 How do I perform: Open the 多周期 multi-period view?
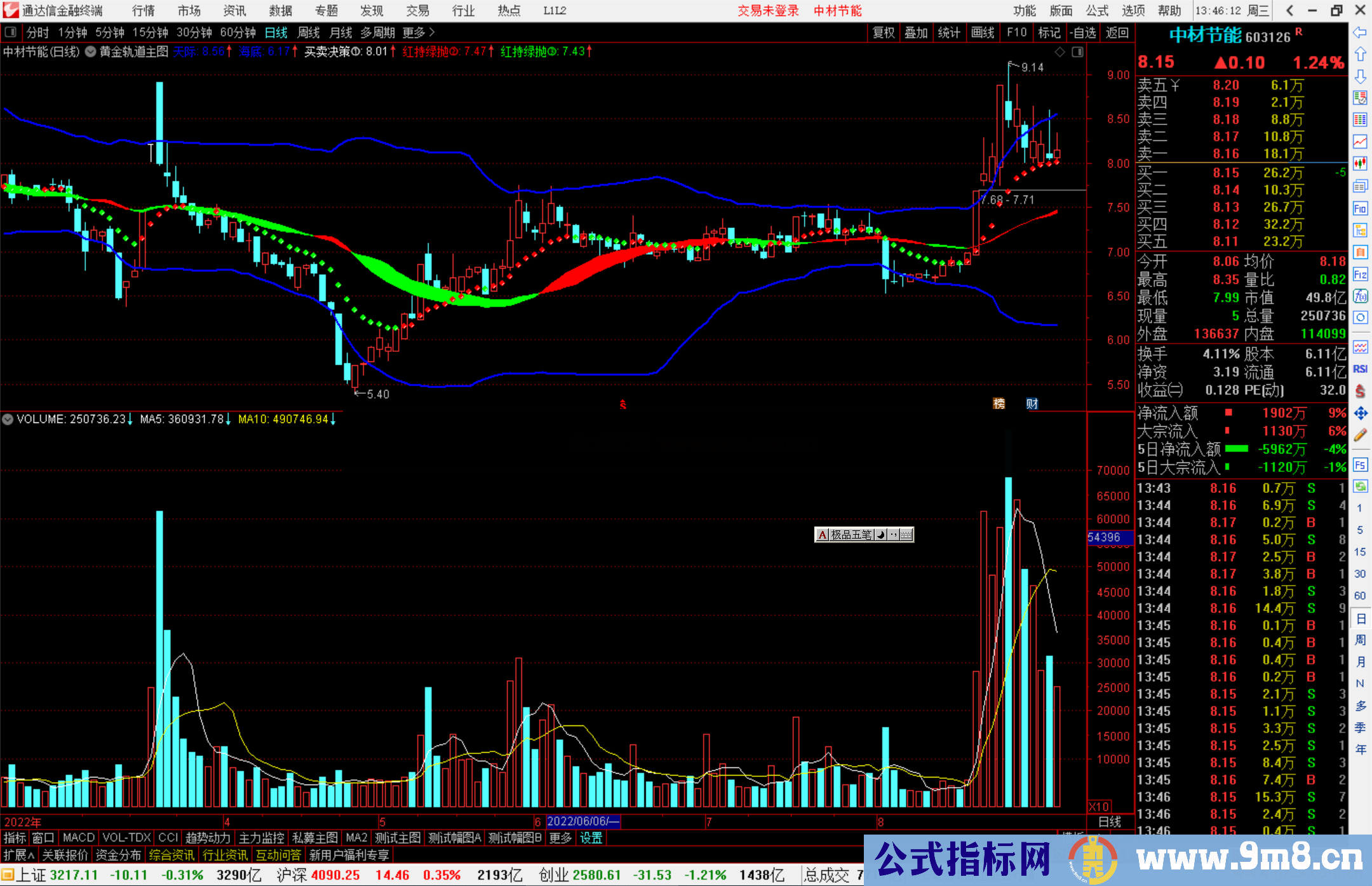click(378, 32)
